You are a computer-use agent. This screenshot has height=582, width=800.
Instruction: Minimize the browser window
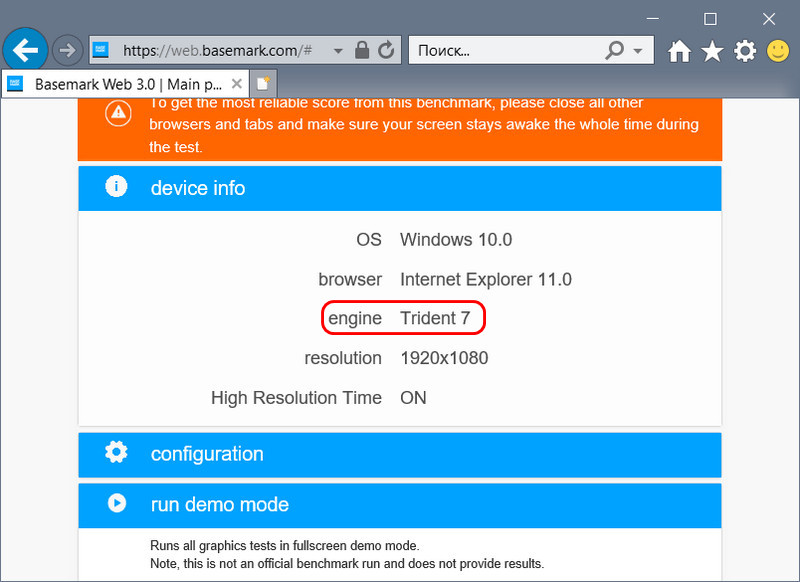point(653,19)
